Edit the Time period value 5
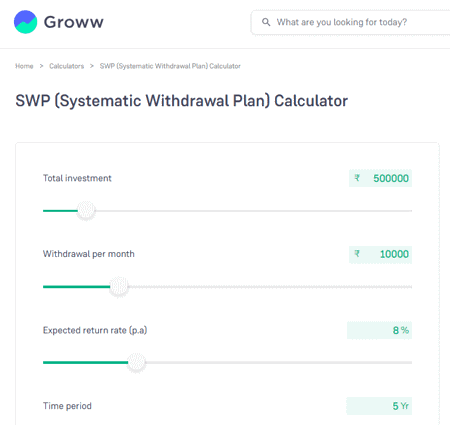This screenshot has height=425, width=450. point(395,406)
